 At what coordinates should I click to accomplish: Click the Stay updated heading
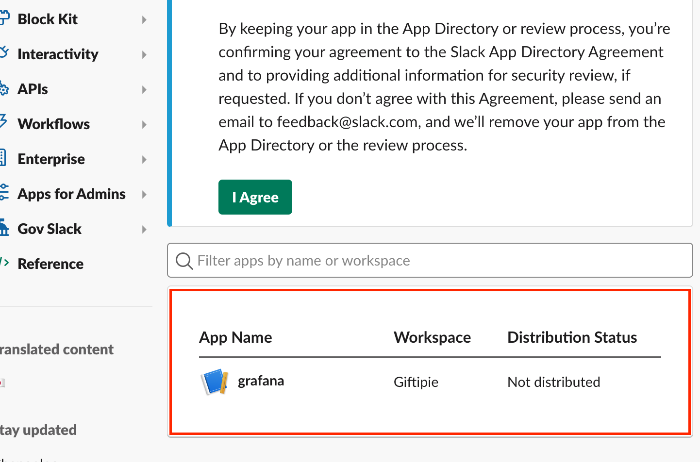tap(38, 430)
